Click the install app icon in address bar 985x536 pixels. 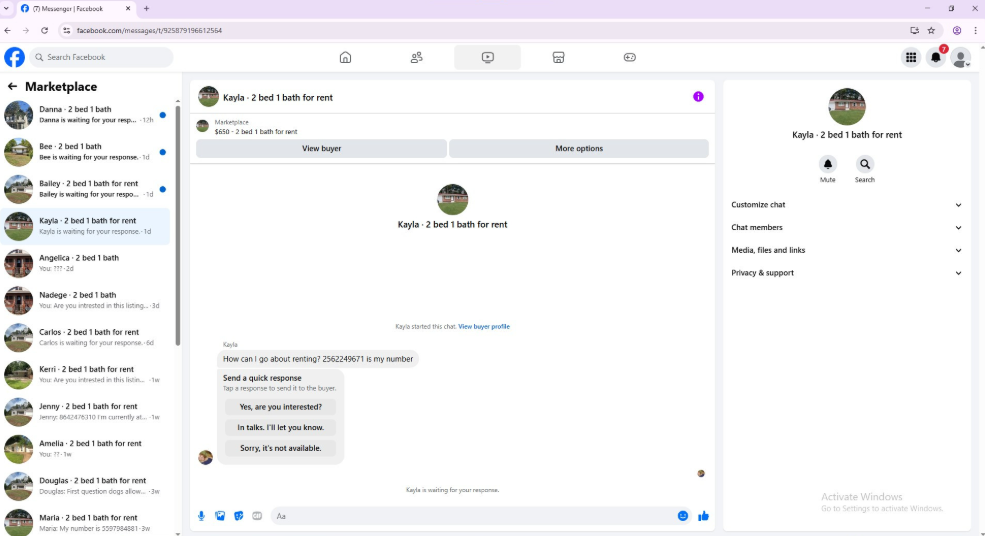click(x=914, y=30)
